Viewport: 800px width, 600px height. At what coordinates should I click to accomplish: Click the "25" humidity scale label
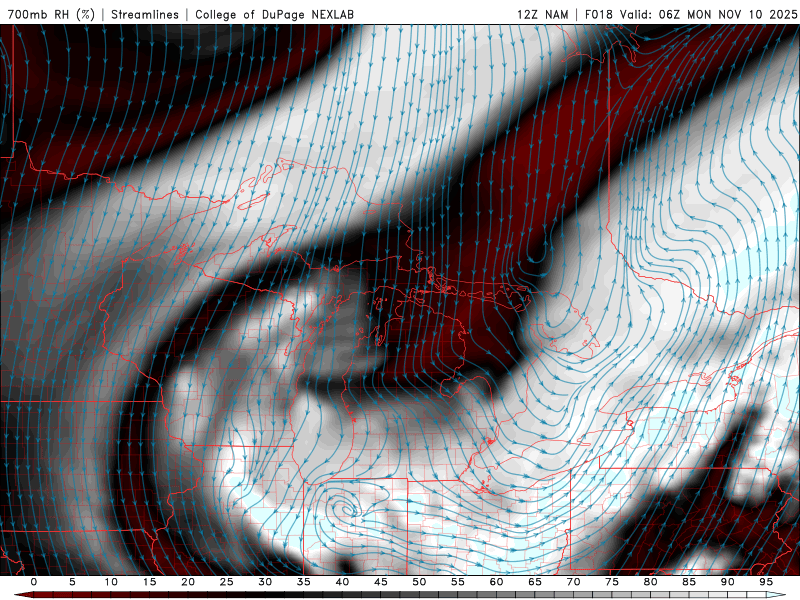[227, 582]
